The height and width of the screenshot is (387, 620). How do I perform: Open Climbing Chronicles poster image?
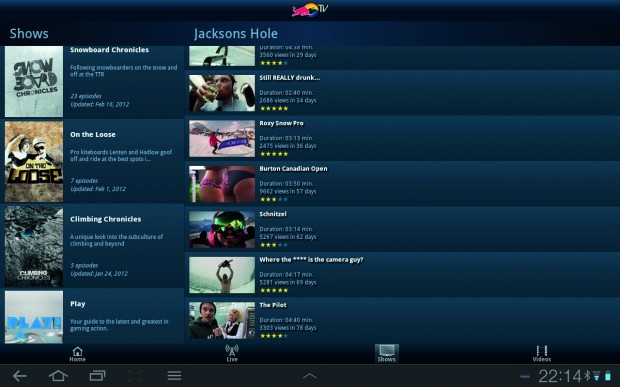[x=34, y=246]
